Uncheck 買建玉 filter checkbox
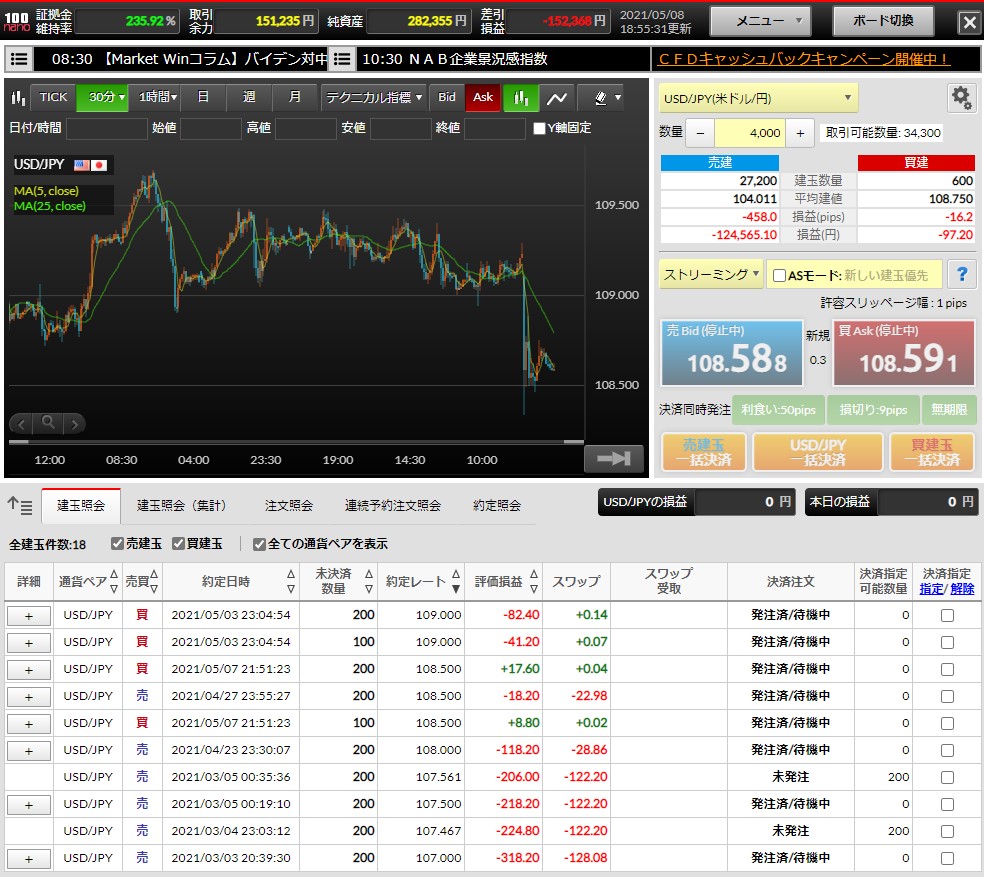The image size is (984, 877). tap(178, 544)
